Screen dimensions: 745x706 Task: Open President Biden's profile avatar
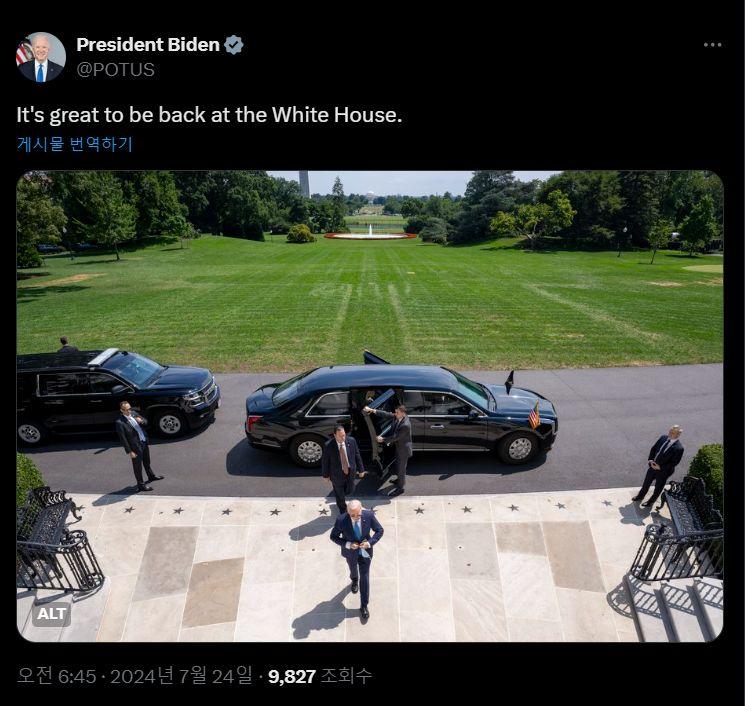[x=41, y=57]
